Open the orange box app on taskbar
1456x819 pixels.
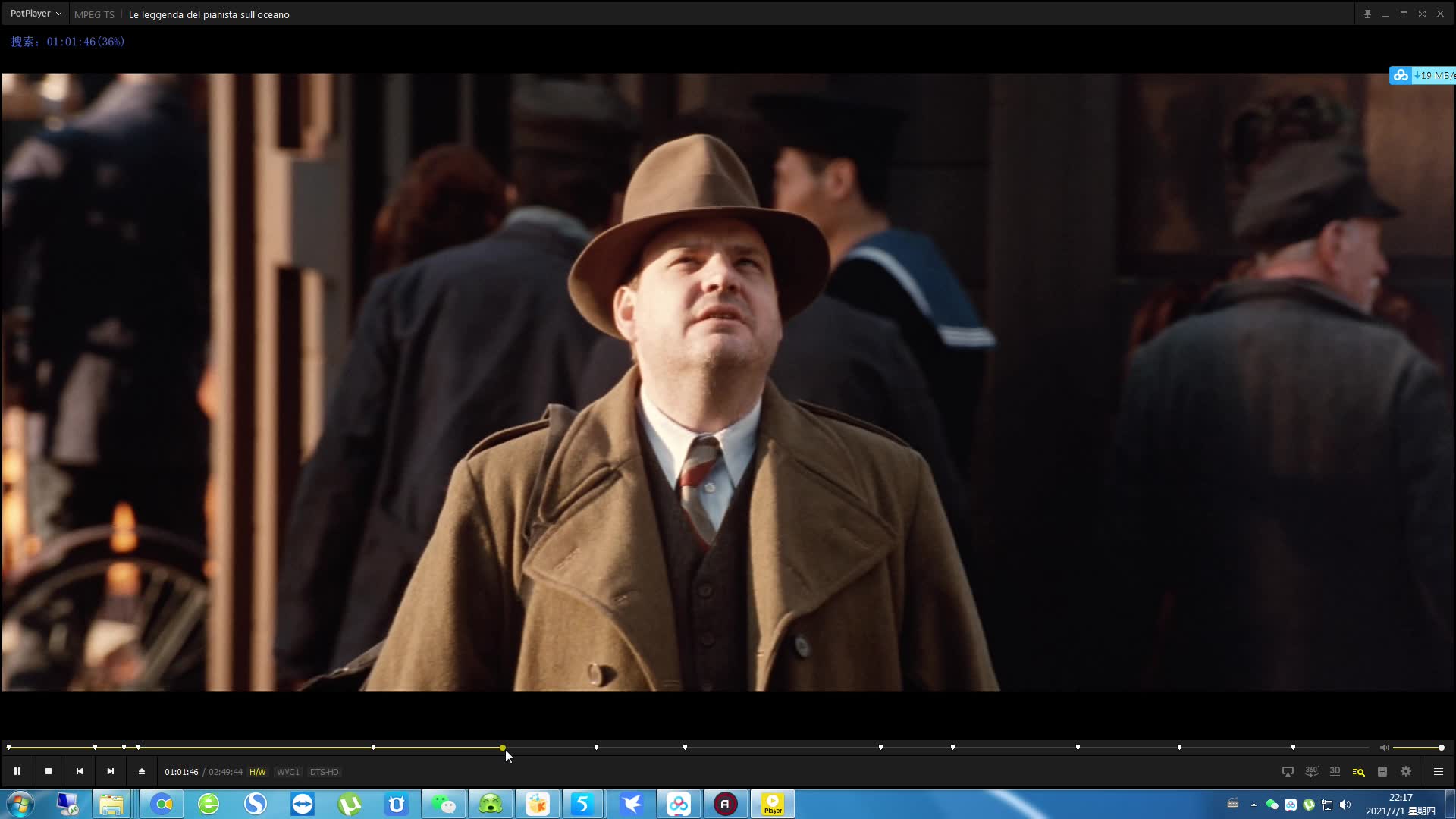(538, 804)
